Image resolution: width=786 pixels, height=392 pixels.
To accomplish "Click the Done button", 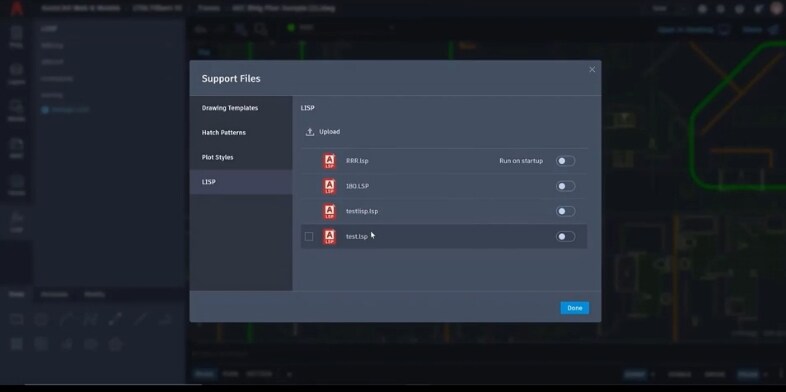I will coord(574,308).
